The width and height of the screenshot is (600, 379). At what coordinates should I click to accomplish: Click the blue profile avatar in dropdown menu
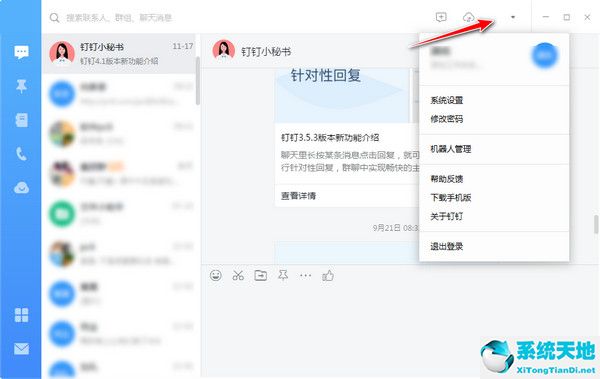[545, 56]
